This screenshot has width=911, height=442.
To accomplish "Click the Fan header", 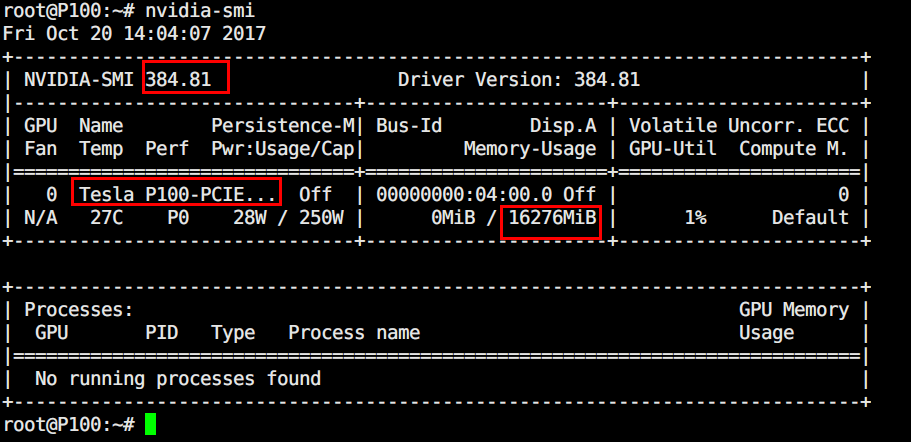I will 41,149.
